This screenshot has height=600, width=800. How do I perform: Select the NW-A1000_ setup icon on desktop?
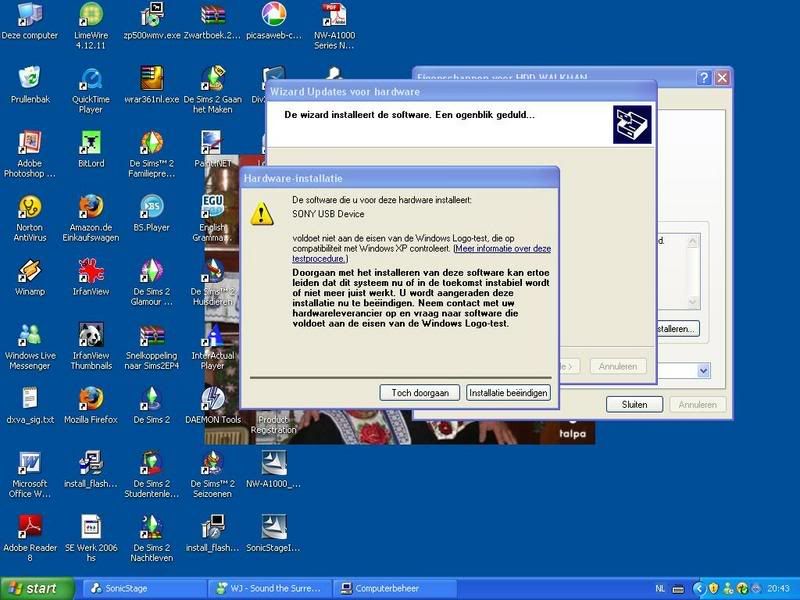click(x=273, y=469)
